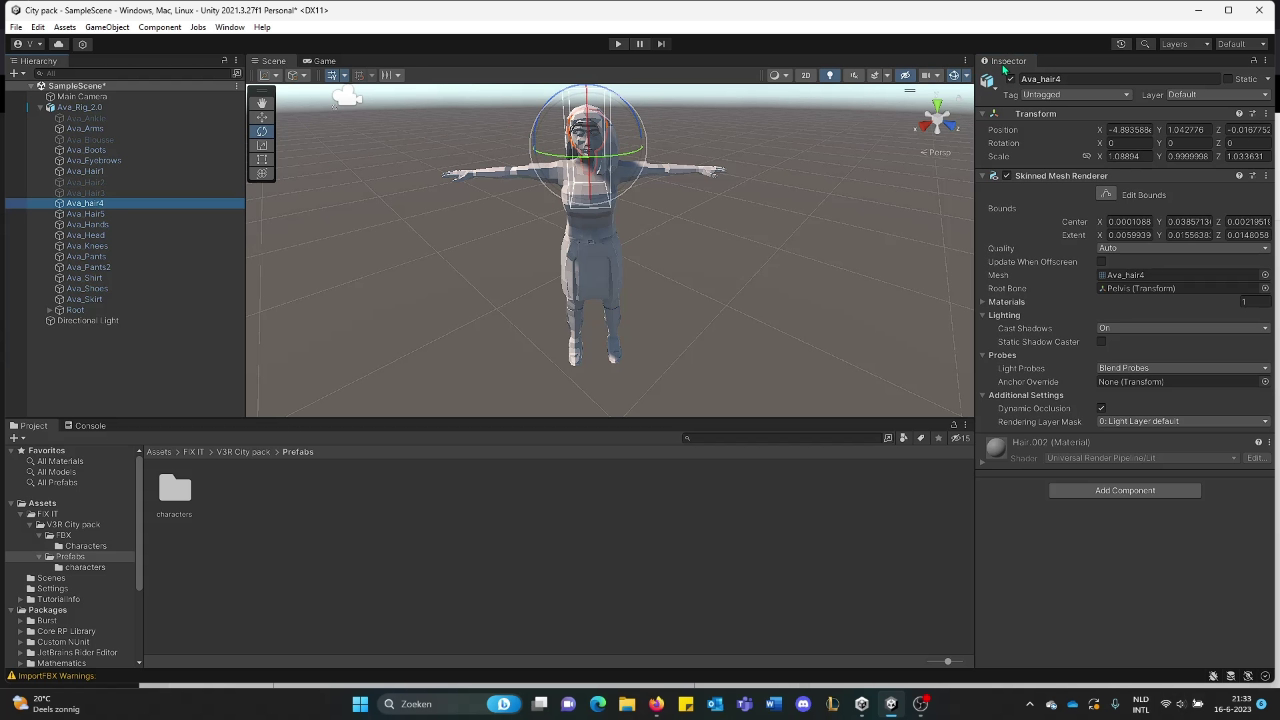Toggle Dynamic Occlusion checkbox
1280x720 pixels.
tap(1102, 408)
